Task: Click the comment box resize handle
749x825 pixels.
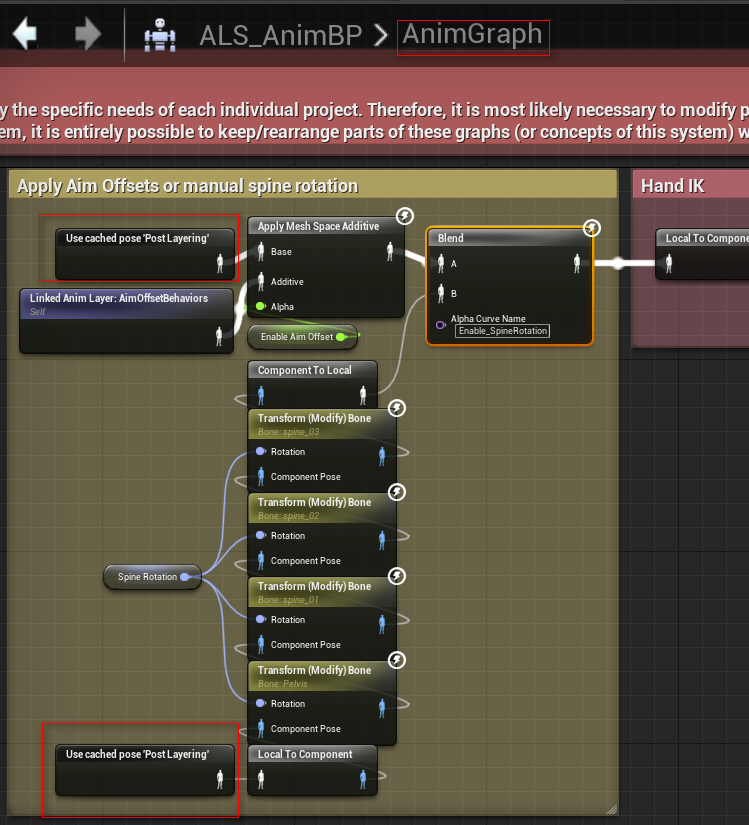Action: (x=610, y=808)
